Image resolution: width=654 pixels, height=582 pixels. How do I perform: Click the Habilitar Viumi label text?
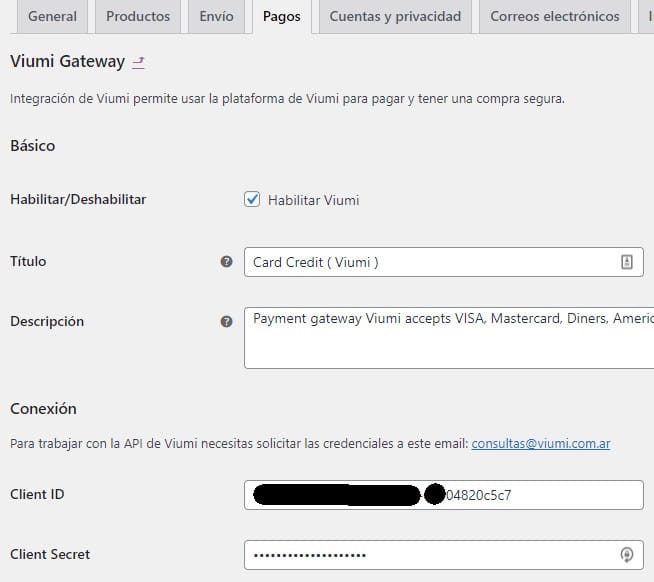pyautogui.click(x=314, y=200)
